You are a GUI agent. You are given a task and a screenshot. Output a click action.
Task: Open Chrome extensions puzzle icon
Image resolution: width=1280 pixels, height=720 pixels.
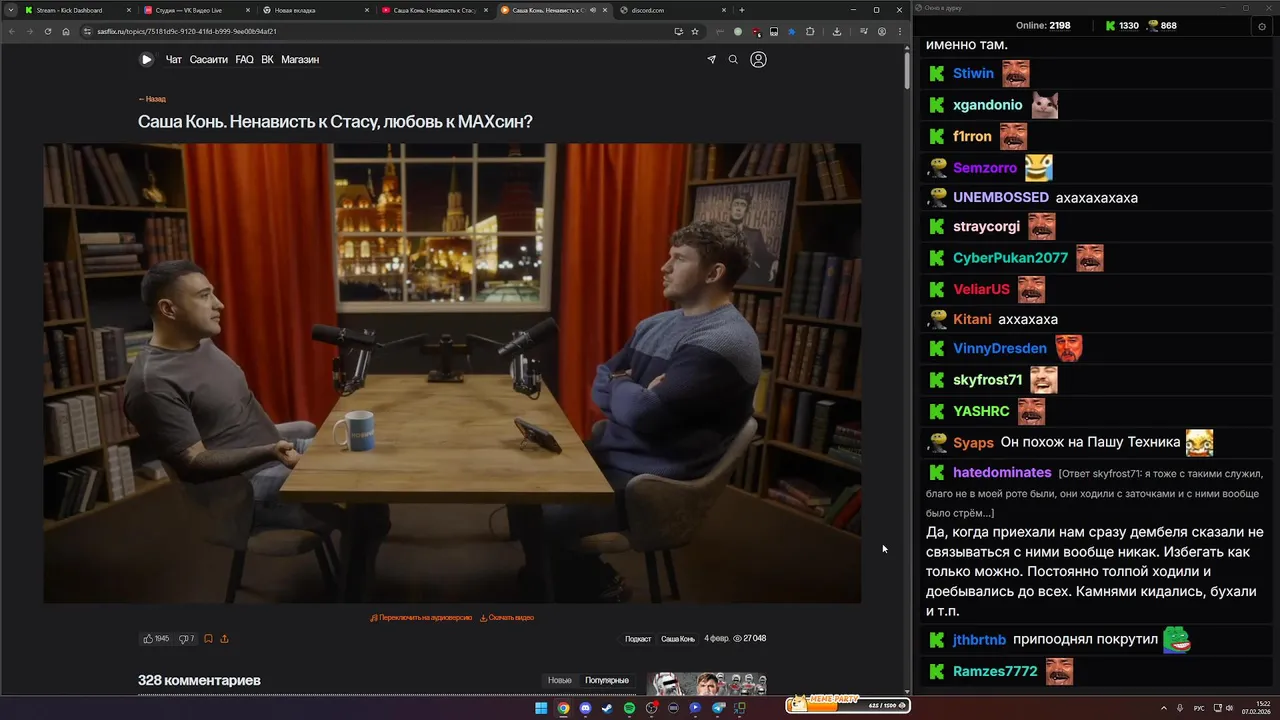coord(810,31)
